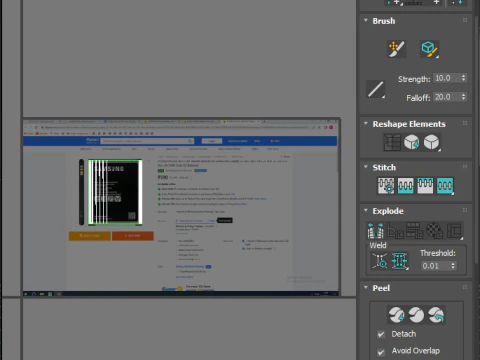The width and height of the screenshot is (480, 360).
Task: Click the Reshape Elements rollout drag grip
Action: point(465,123)
